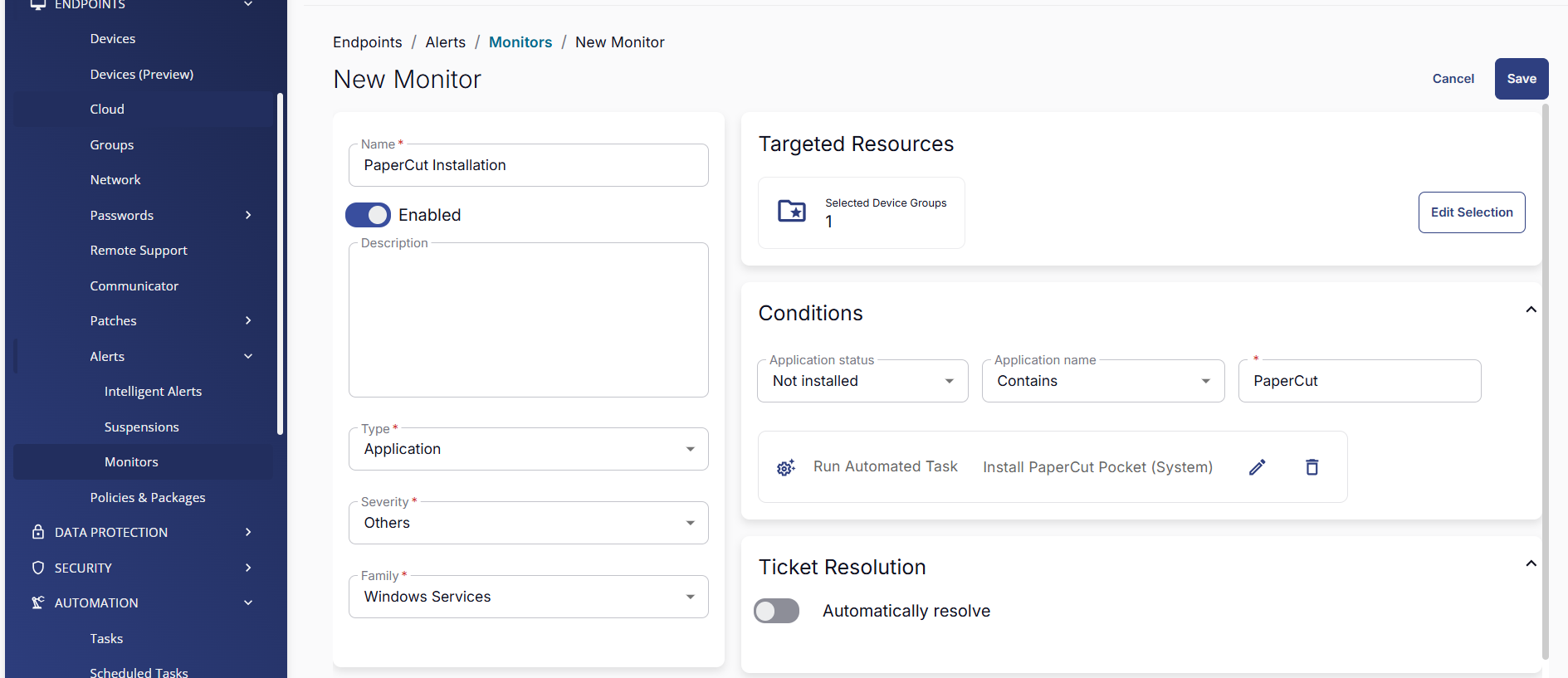Expand the Patches submenu
The image size is (1568, 678).
248,320
